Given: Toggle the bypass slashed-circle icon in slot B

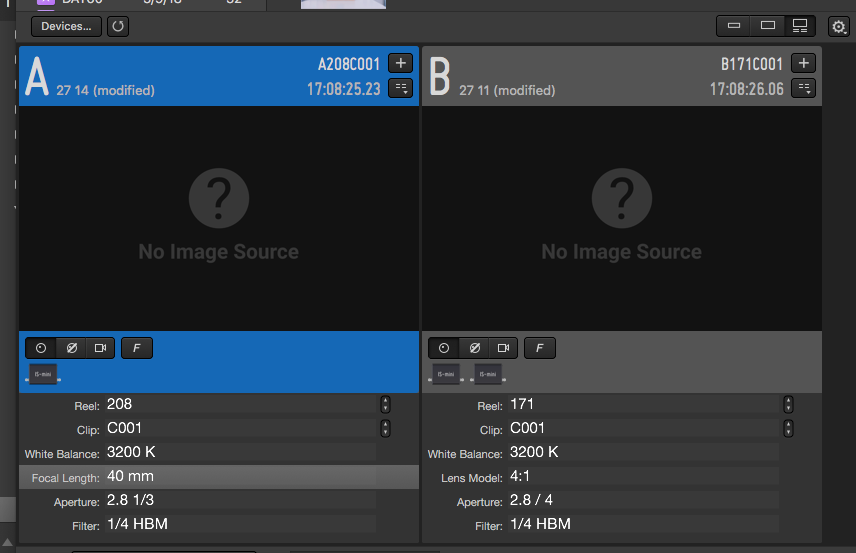Looking at the screenshot, I should (x=474, y=348).
